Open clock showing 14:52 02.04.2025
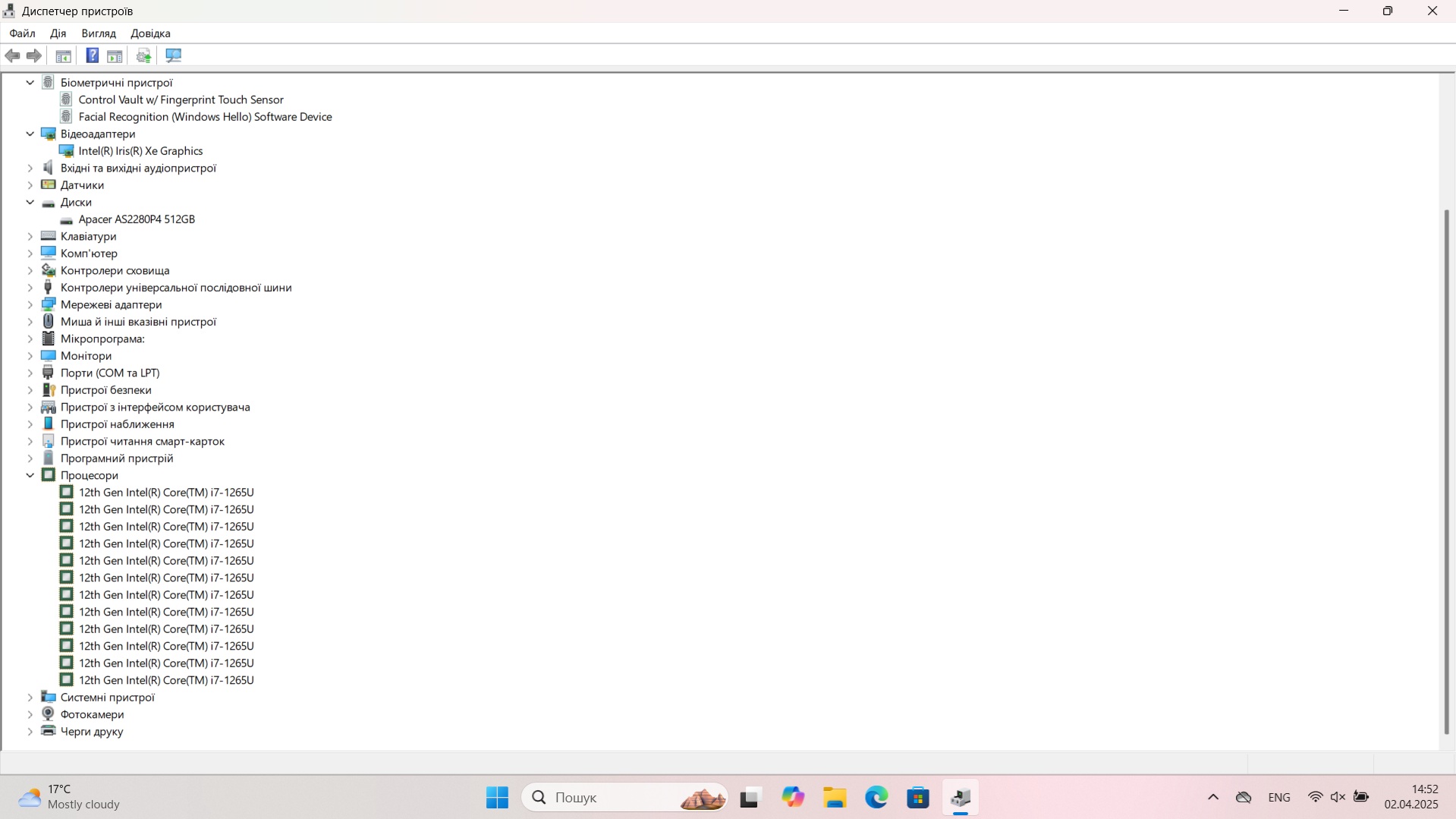 point(1411,797)
